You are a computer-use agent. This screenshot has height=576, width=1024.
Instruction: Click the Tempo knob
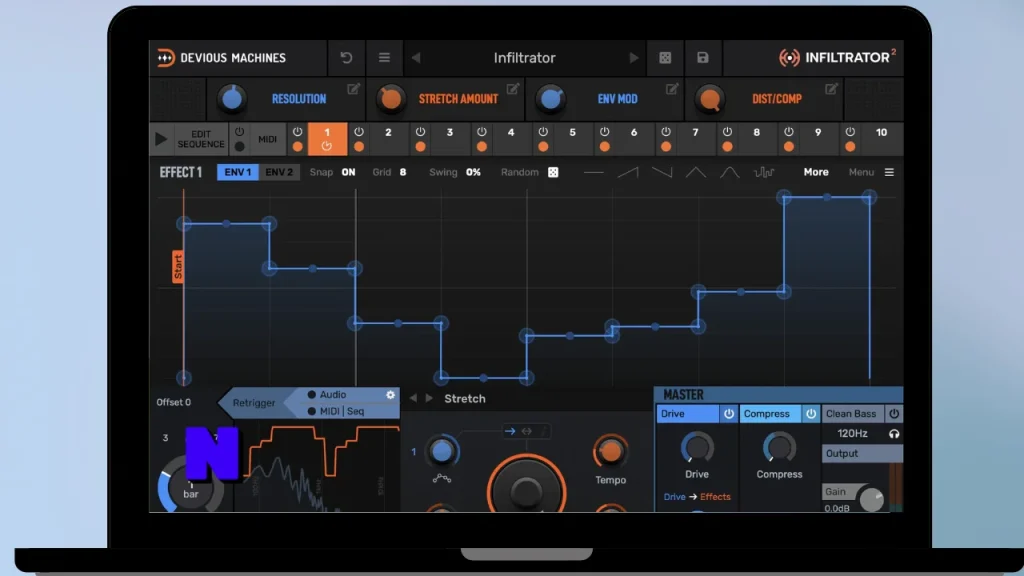(610, 451)
